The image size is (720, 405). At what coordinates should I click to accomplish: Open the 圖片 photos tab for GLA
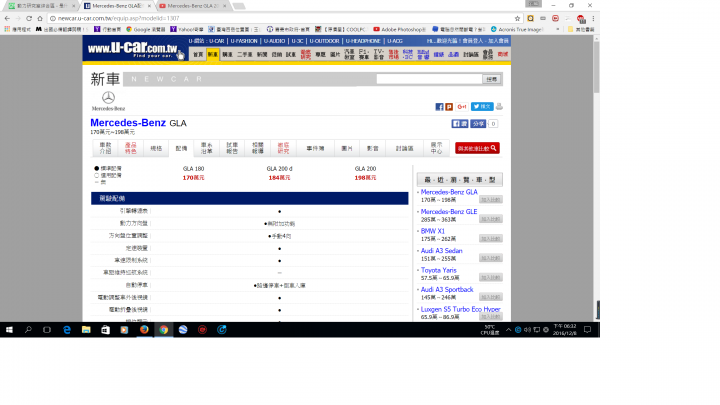point(347,148)
